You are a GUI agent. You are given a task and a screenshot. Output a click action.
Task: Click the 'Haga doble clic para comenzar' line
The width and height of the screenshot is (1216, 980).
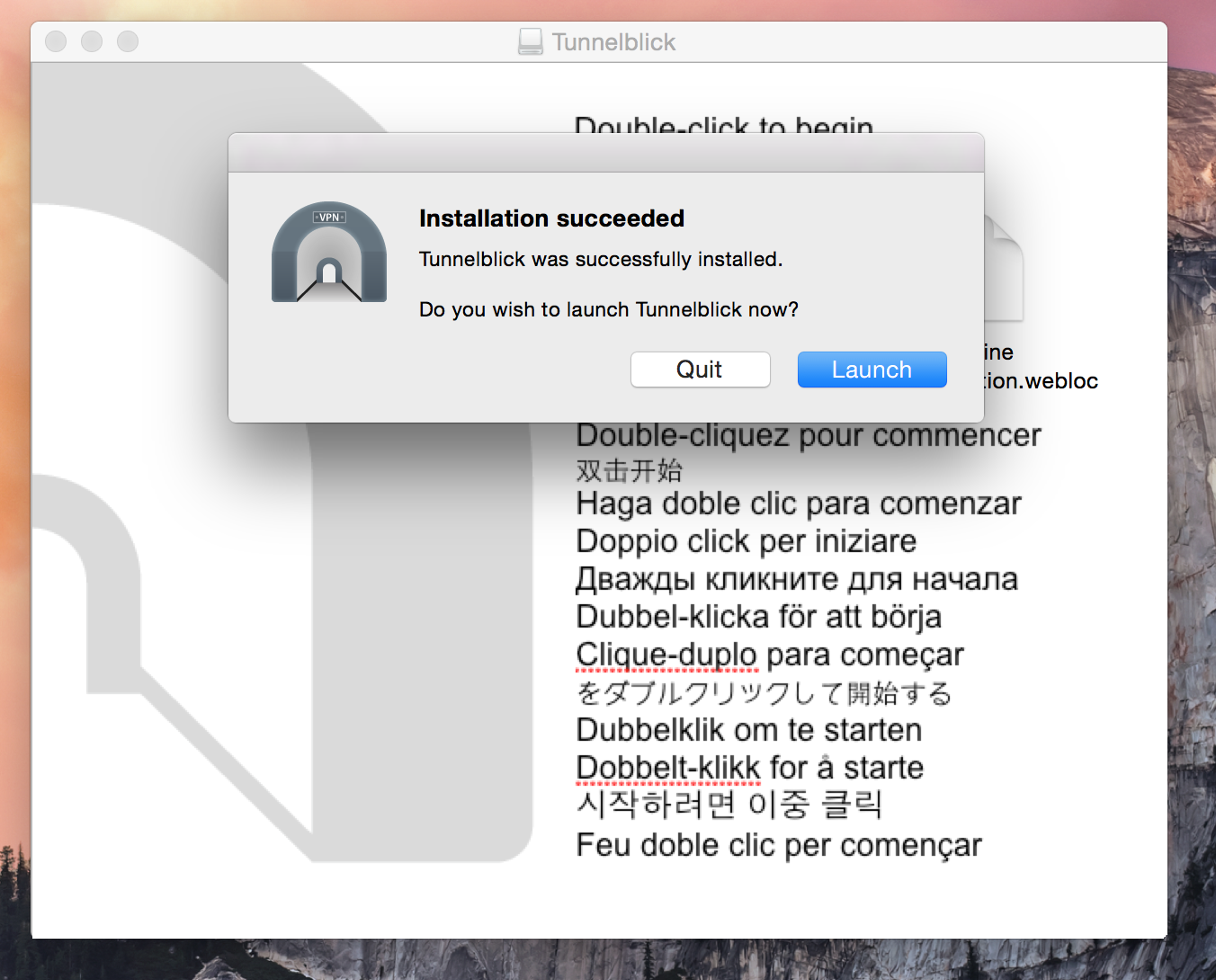click(x=798, y=503)
